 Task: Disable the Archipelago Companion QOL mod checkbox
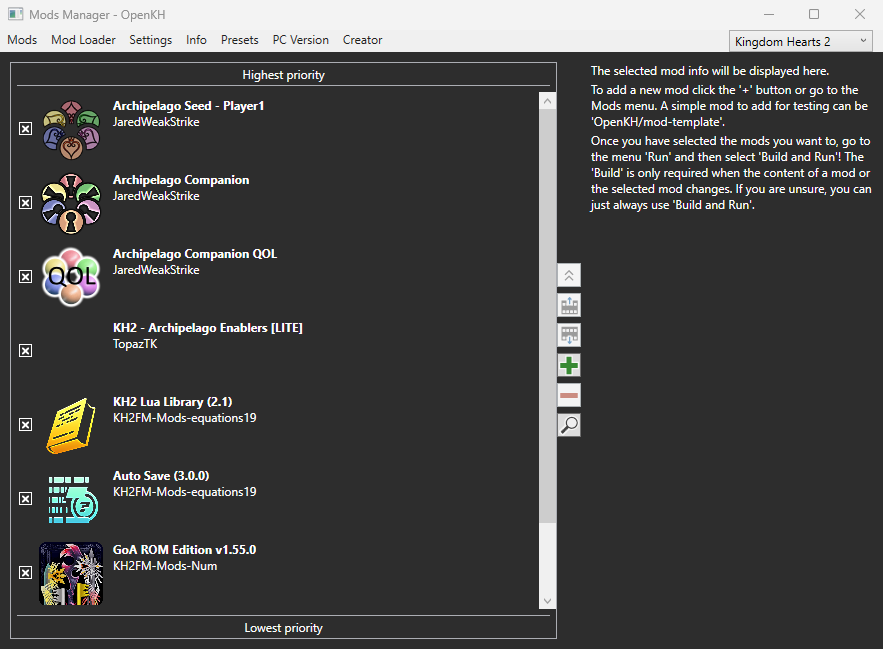[x=25, y=277]
